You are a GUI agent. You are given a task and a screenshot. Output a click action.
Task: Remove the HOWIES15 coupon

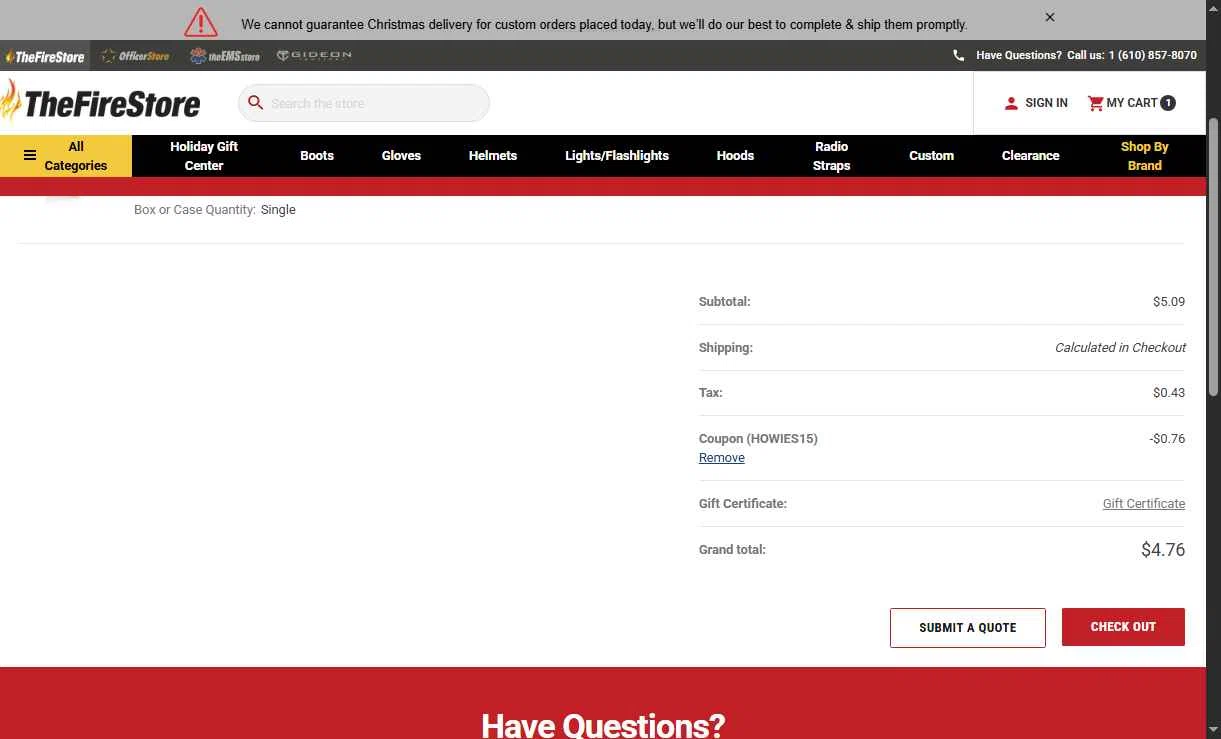[722, 458]
